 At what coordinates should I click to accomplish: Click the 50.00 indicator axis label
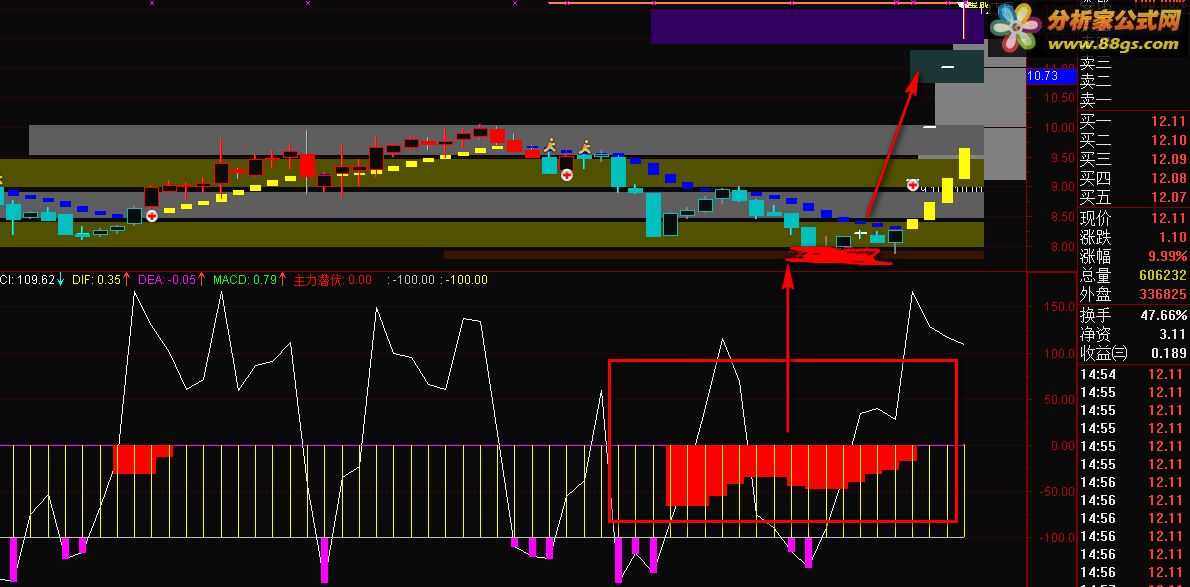(x=1059, y=399)
